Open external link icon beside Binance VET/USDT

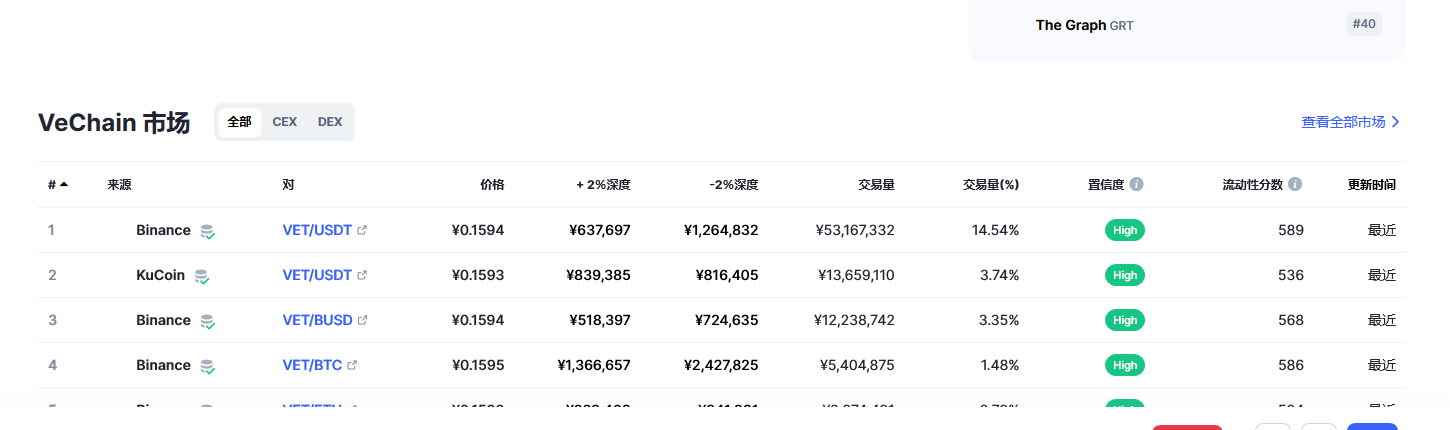click(x=362, y=230)
